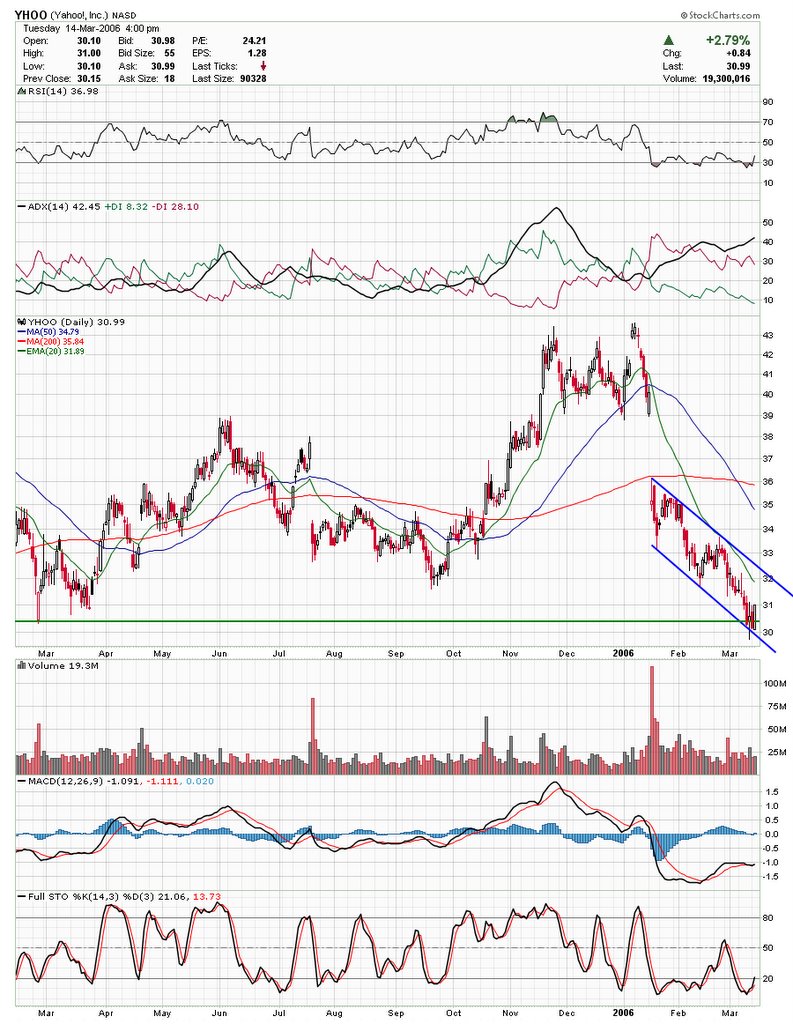The image size is (793, 1024).
Task: Click the EPS value 1.28
Action: 257,53
